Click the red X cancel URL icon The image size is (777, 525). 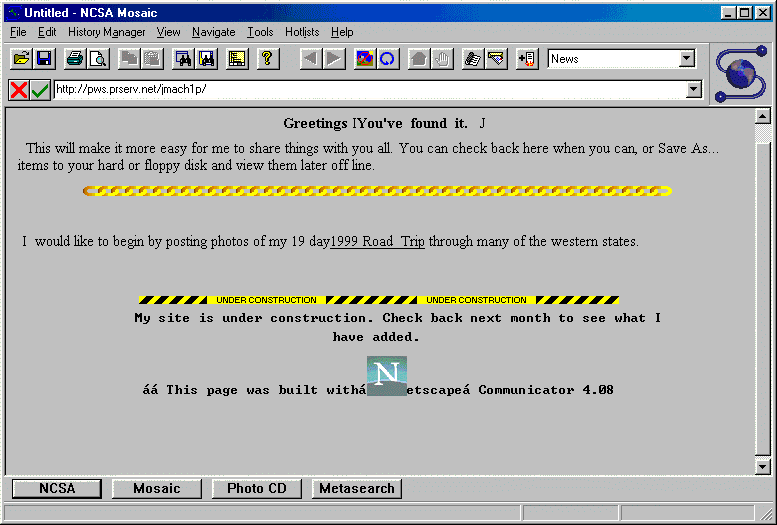click(x=19, y=90)
